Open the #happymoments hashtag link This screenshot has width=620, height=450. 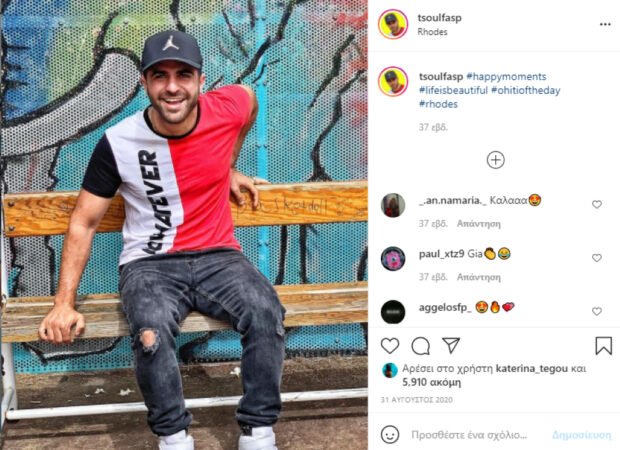[506, 76]
